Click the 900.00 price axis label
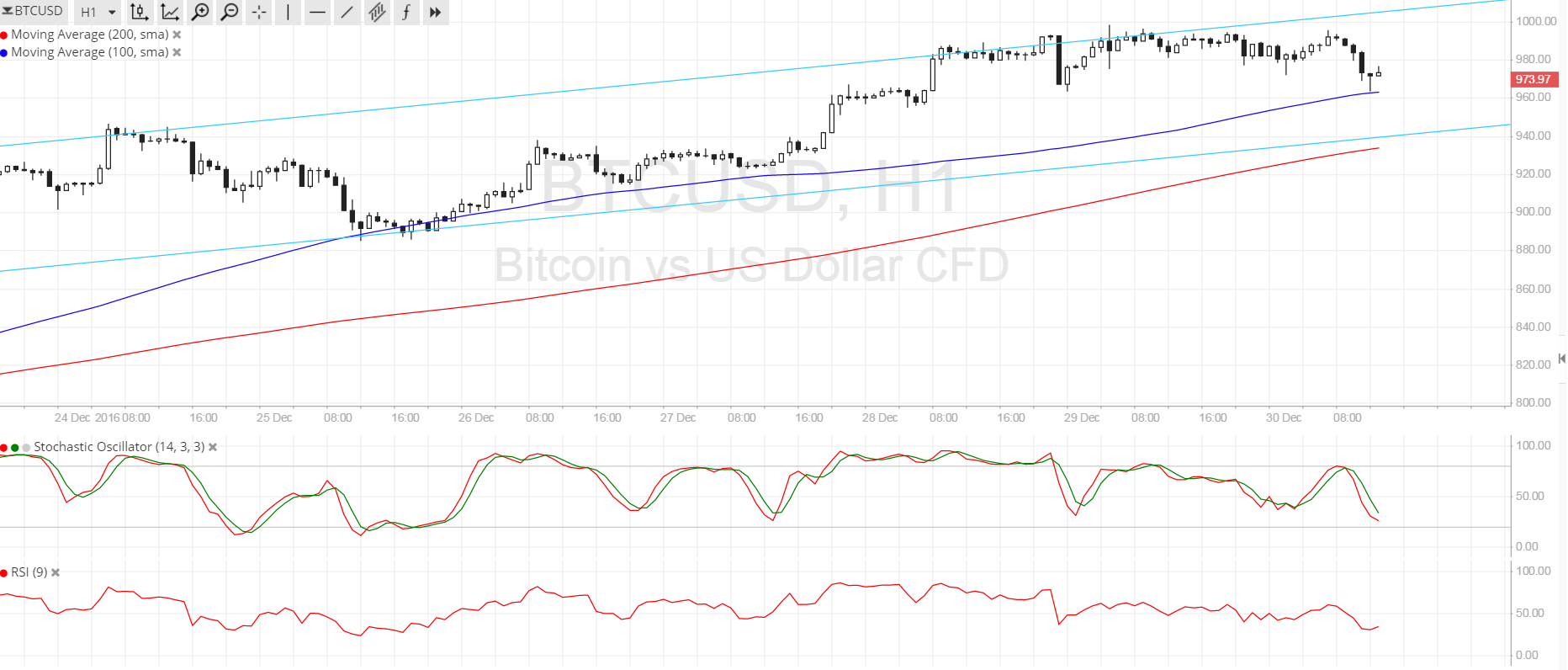Viewport: 1568px width, 670px height. click(x=1534, y=211)
